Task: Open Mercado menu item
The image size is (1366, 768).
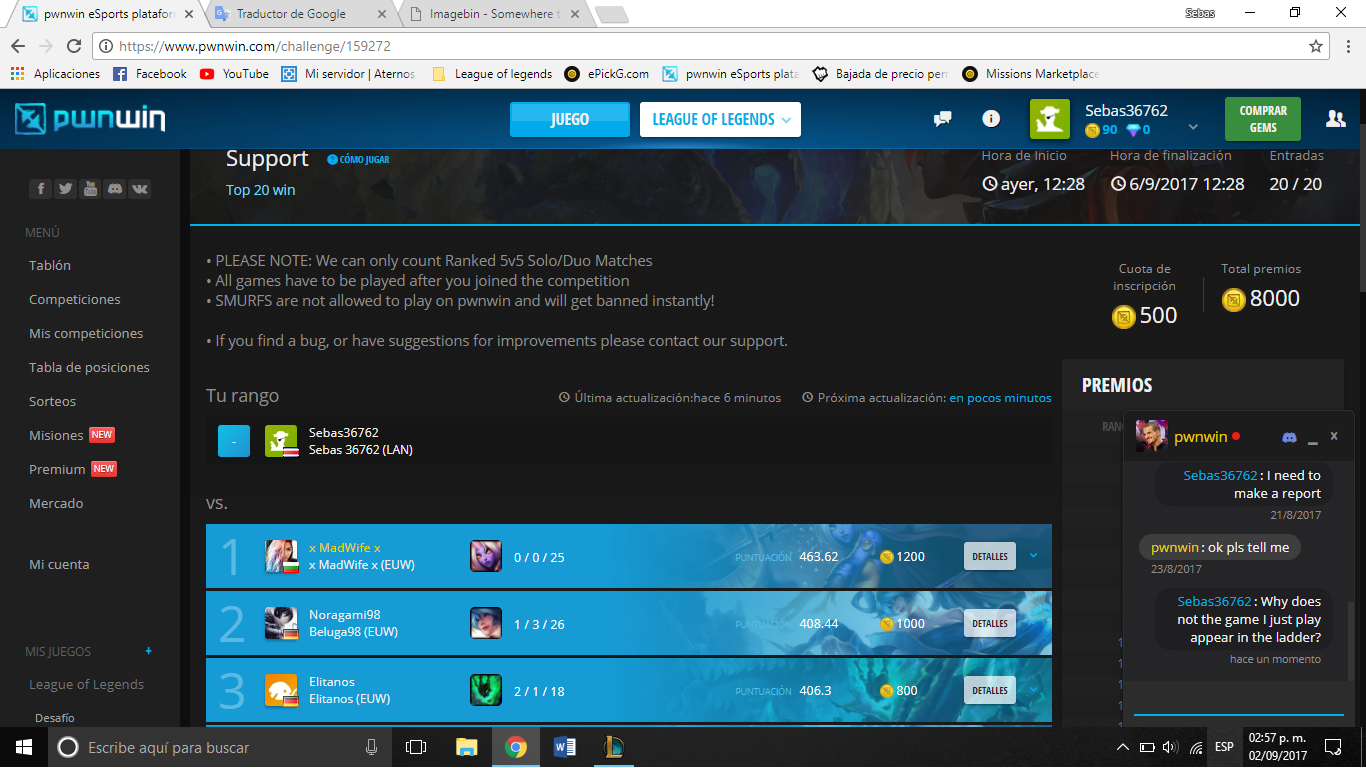Action: point(56,503)
